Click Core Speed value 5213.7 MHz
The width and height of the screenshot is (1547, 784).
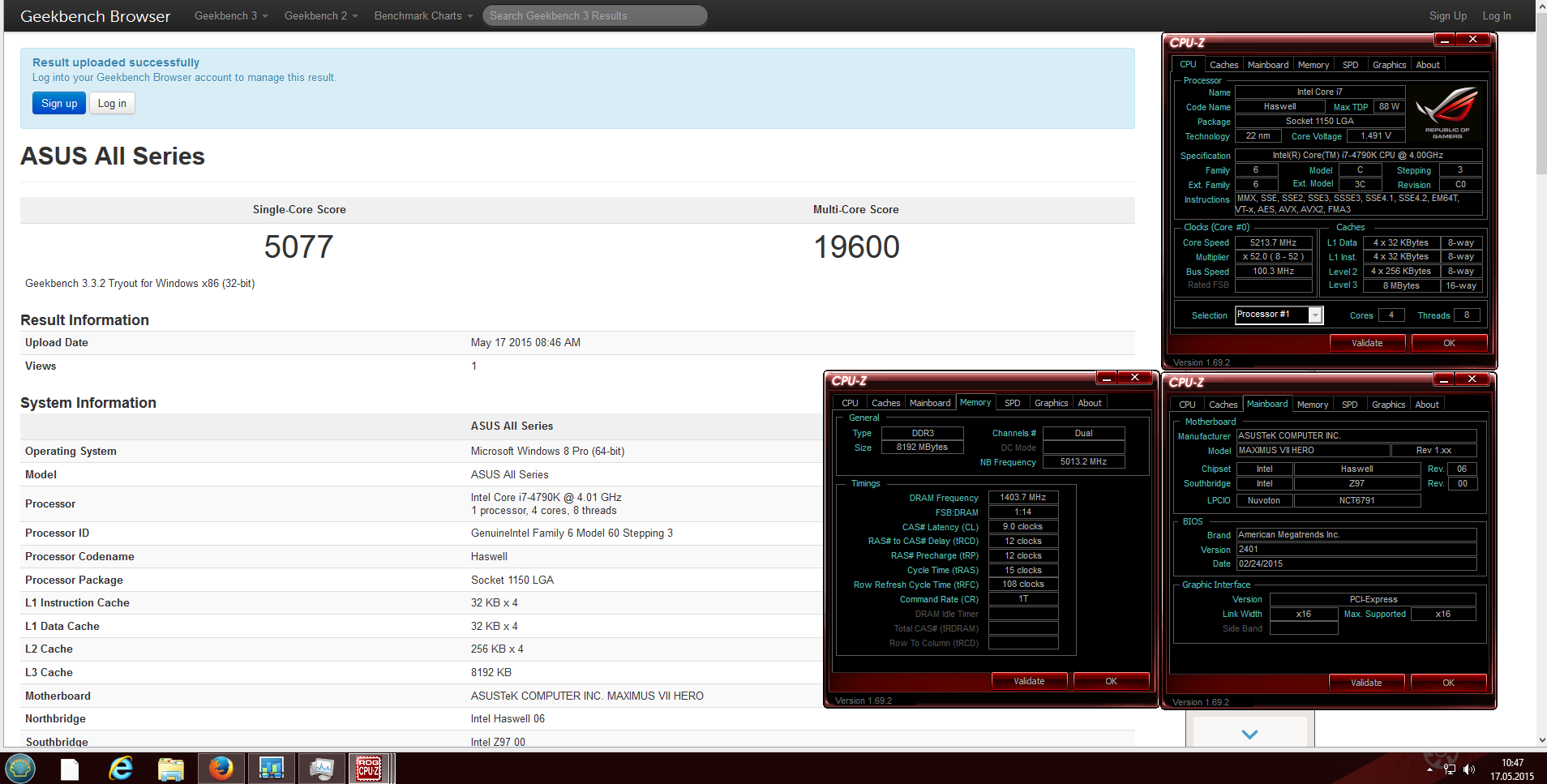point(1273,242)
